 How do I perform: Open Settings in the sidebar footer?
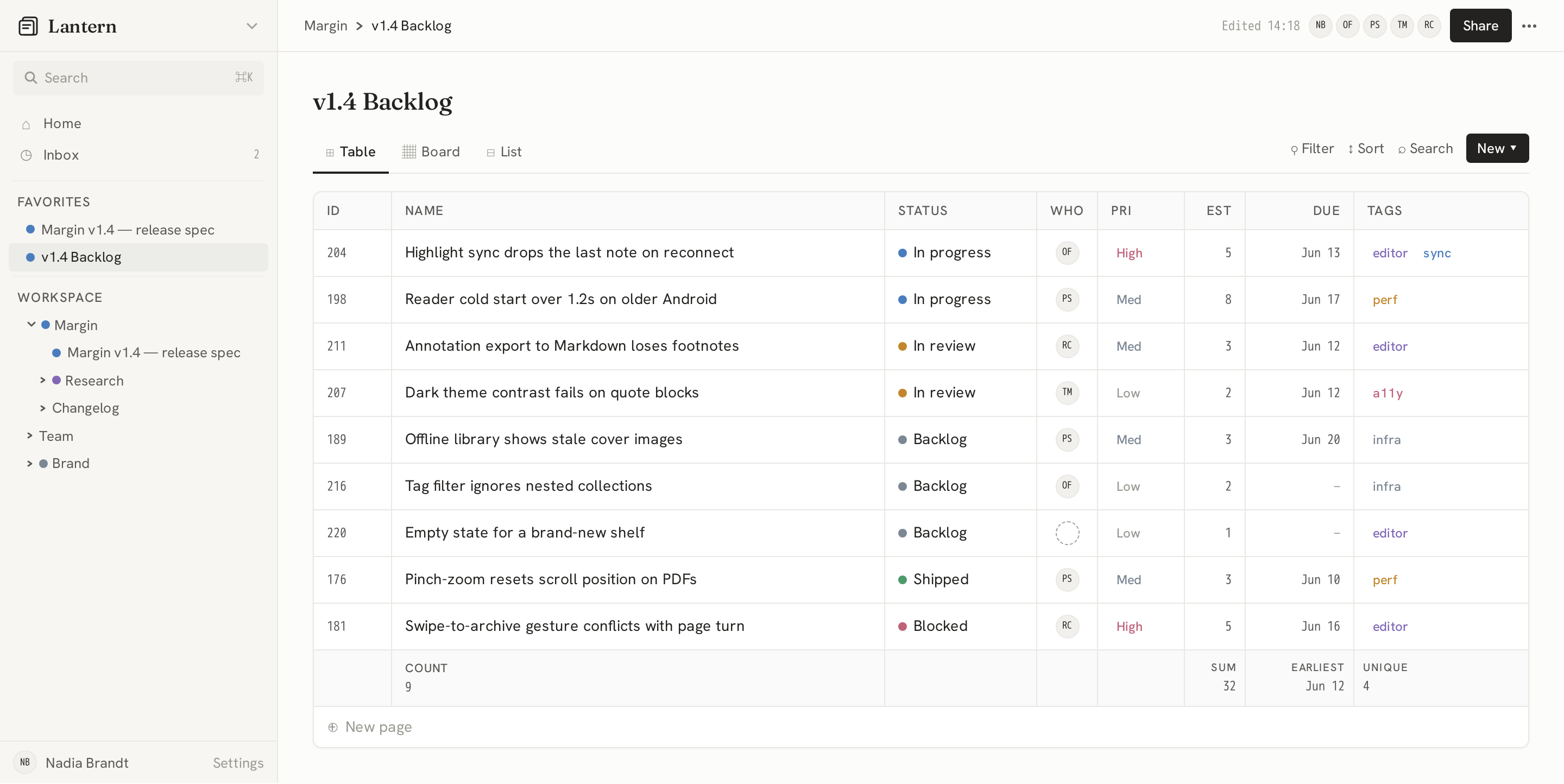coord(238,763)
